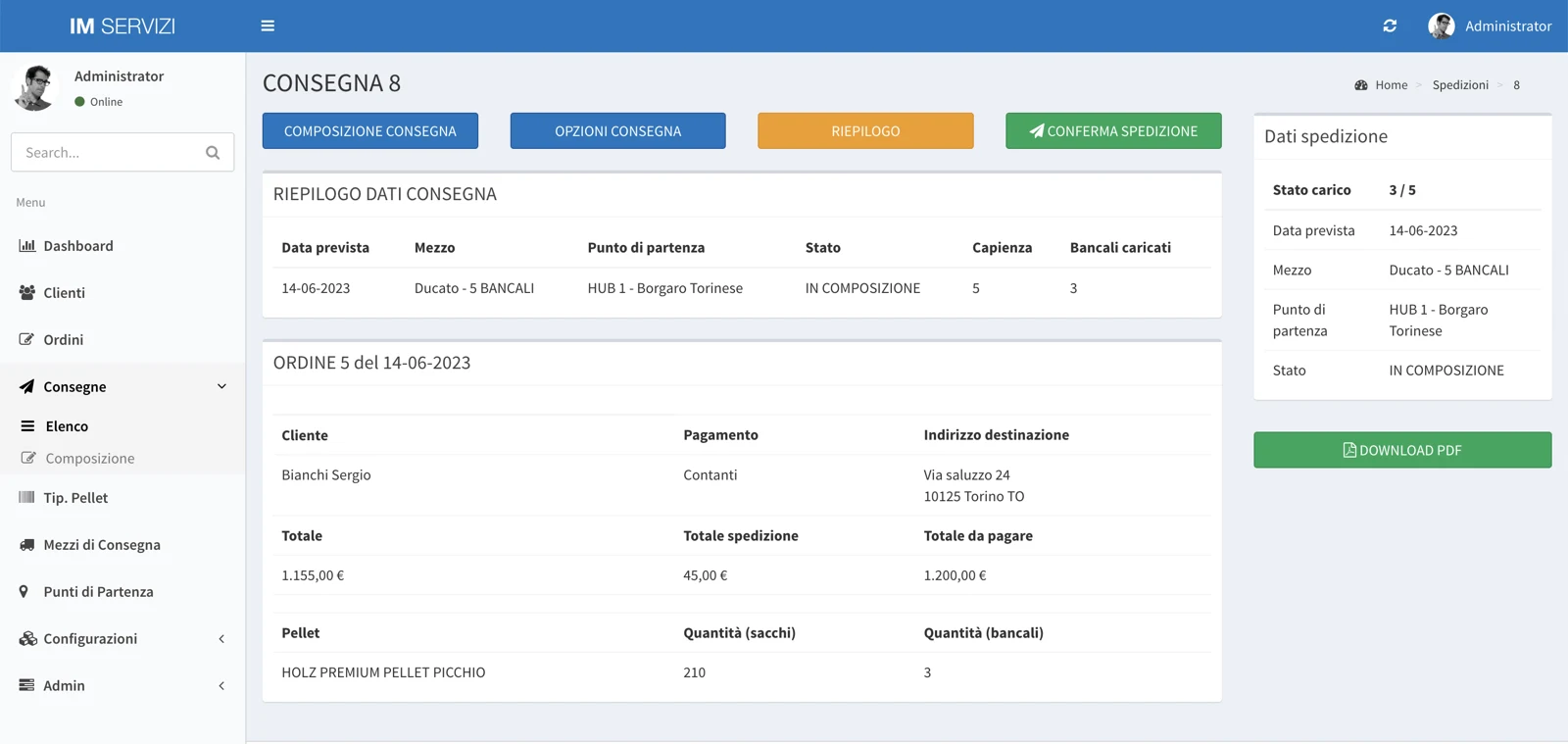Image resolution: width=1568 pixels, height=744 pixels.
Task: Click the Mezzi di Consegna truck icon
Action: (27, 544)
